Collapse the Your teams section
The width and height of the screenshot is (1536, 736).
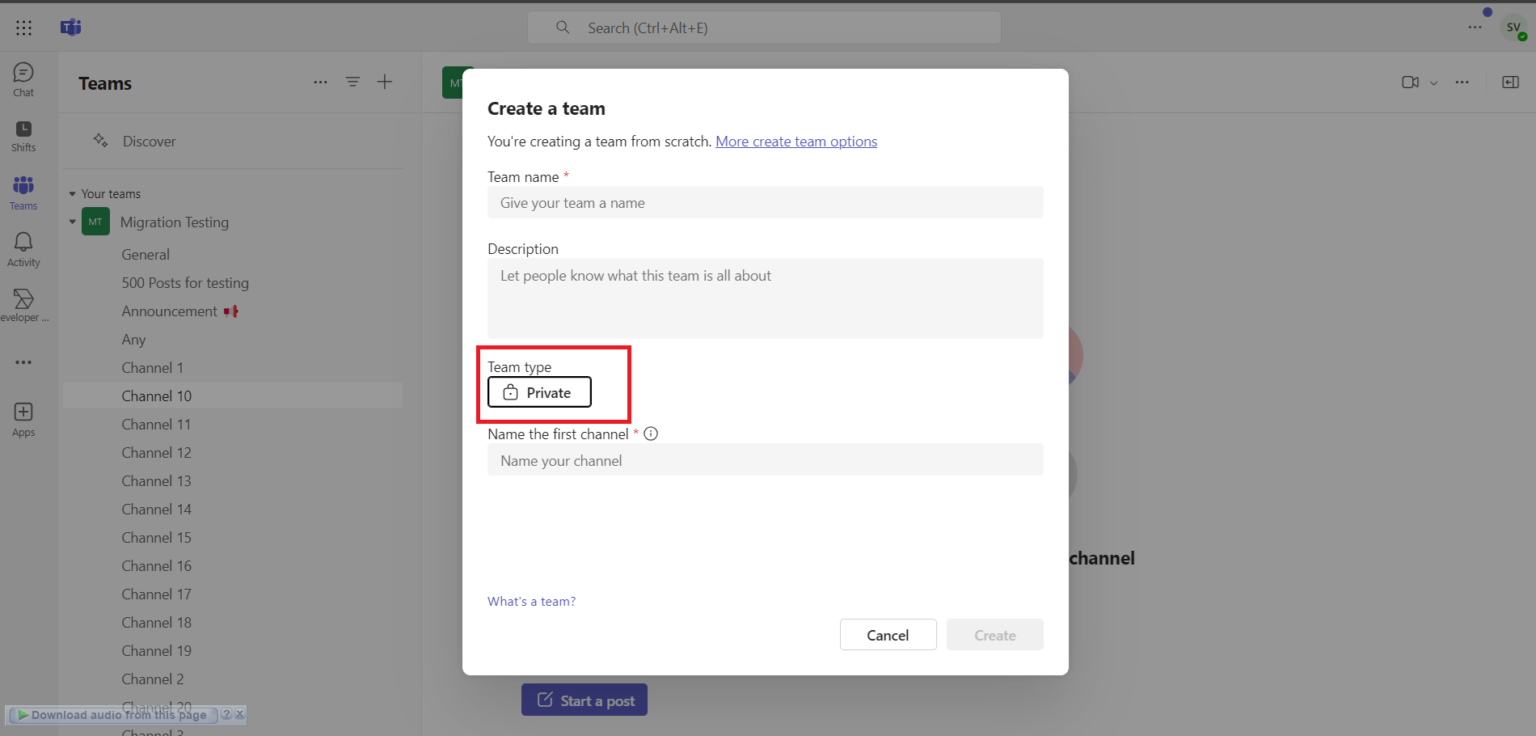(x=72, y=193)
